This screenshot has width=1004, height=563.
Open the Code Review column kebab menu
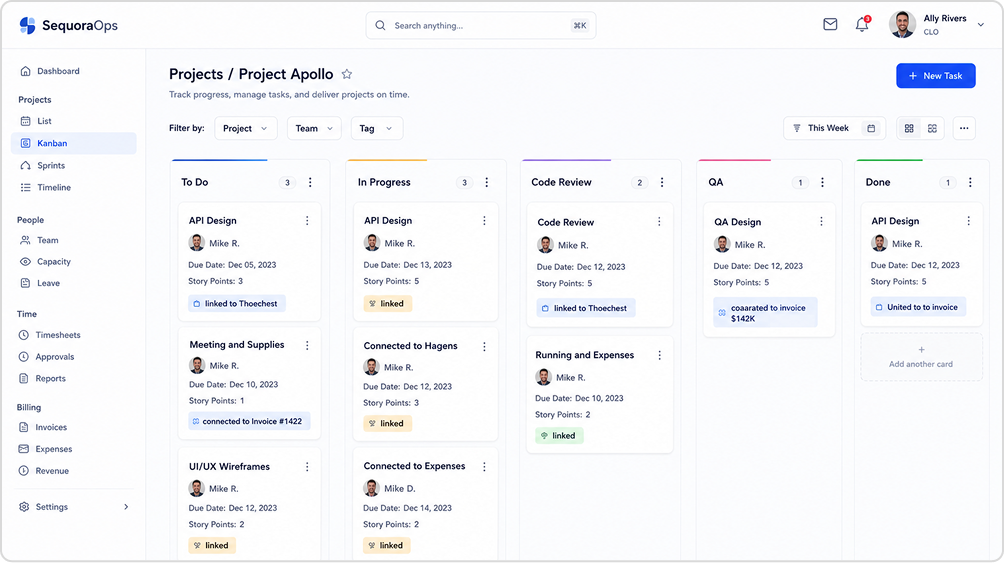pyautogui.click(x=662, y=183)
